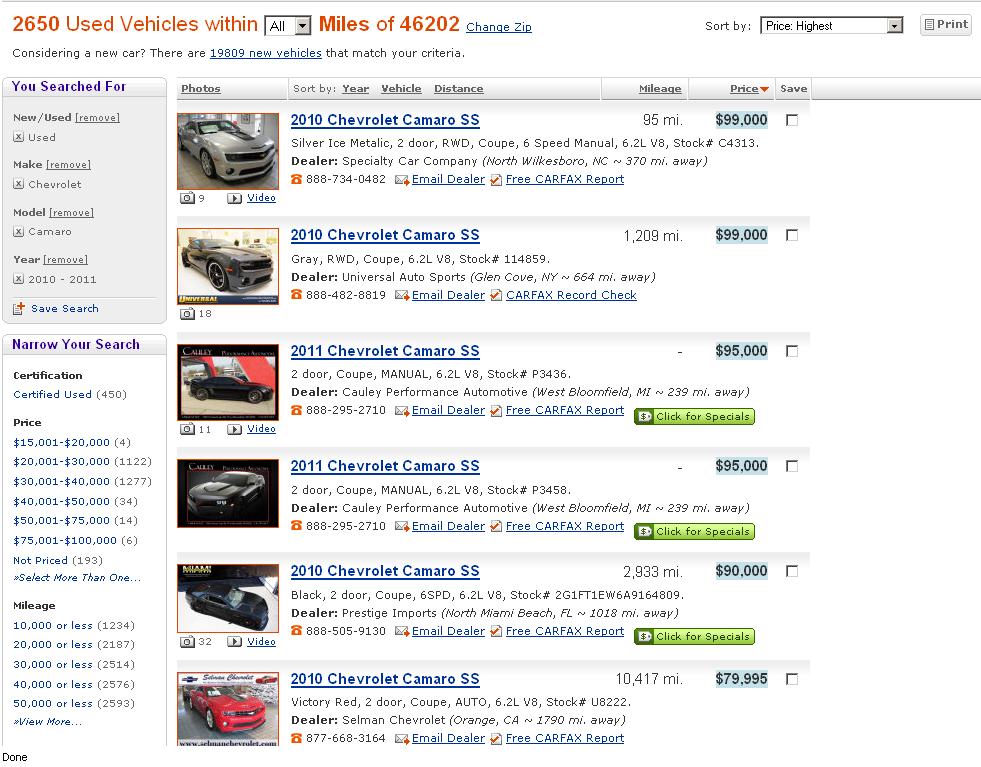The image size is (981, 767).
Task: Click the video play icon for first Camaro listing
Action: [x=235, y=198]
